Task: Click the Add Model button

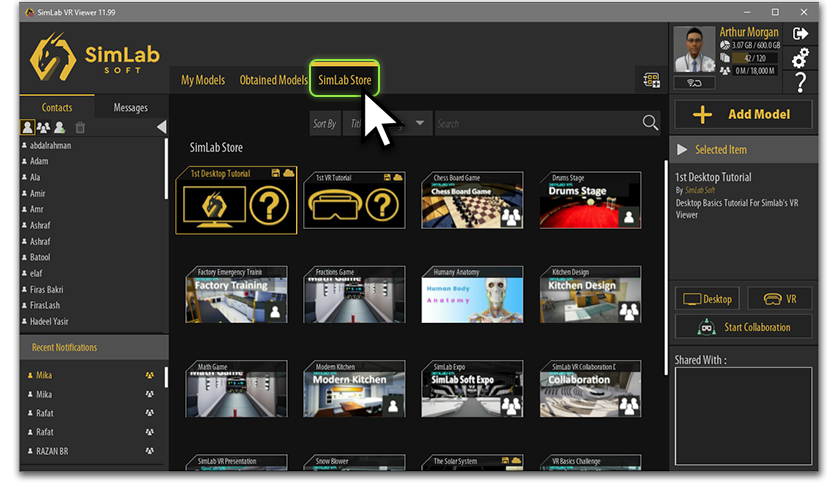Action: tap(743, 114)
